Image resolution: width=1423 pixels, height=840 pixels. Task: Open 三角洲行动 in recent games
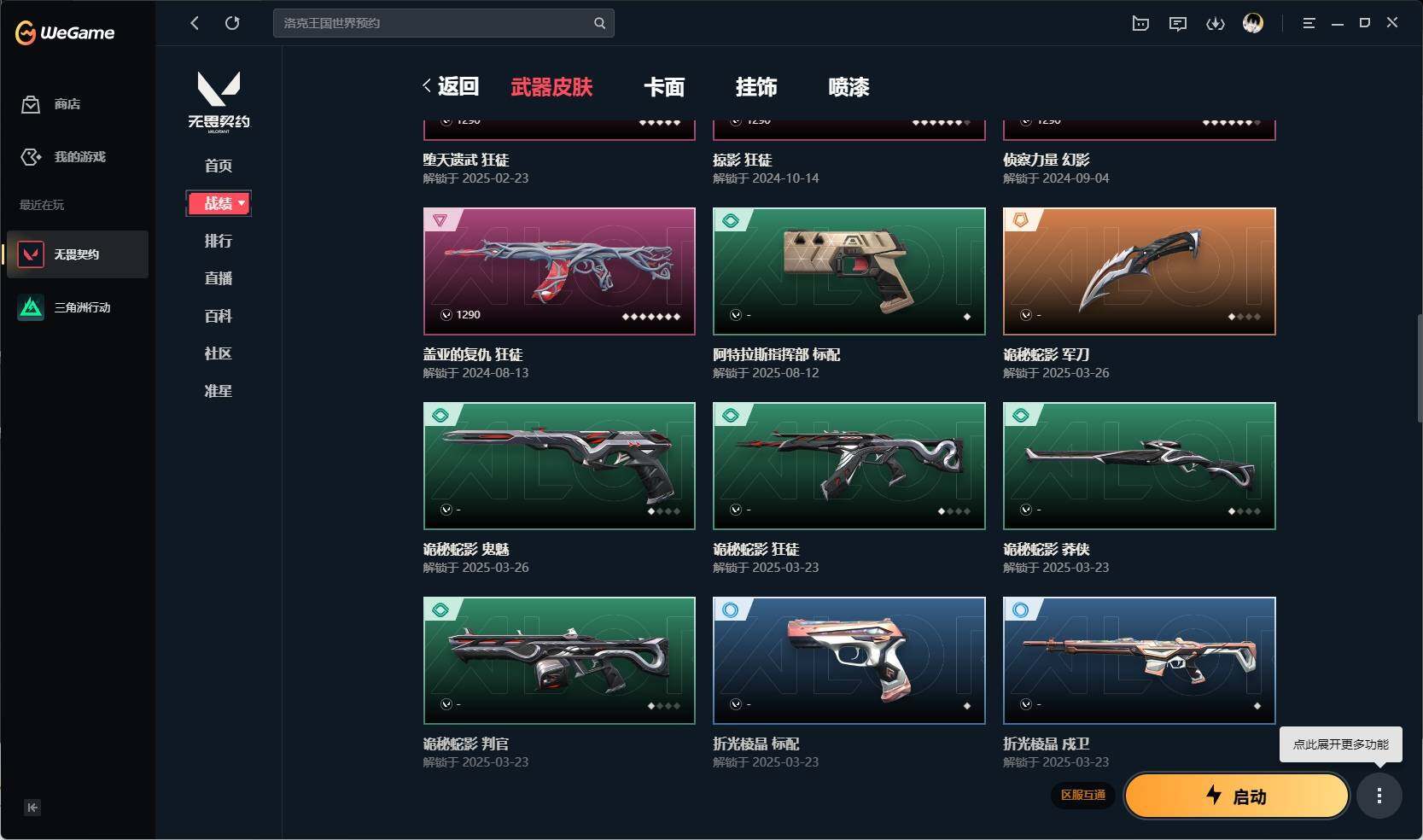(78, 307)
